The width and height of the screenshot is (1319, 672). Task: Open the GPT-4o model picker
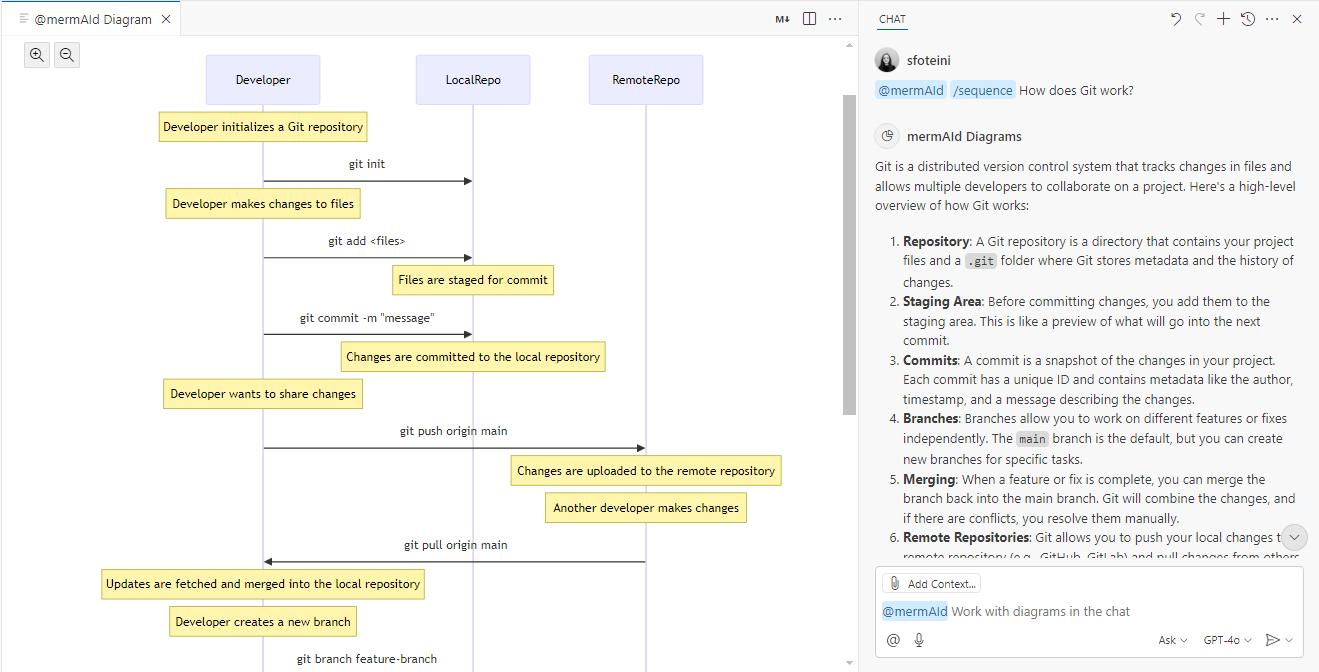pyautogui.click(x=1227, y=640)
